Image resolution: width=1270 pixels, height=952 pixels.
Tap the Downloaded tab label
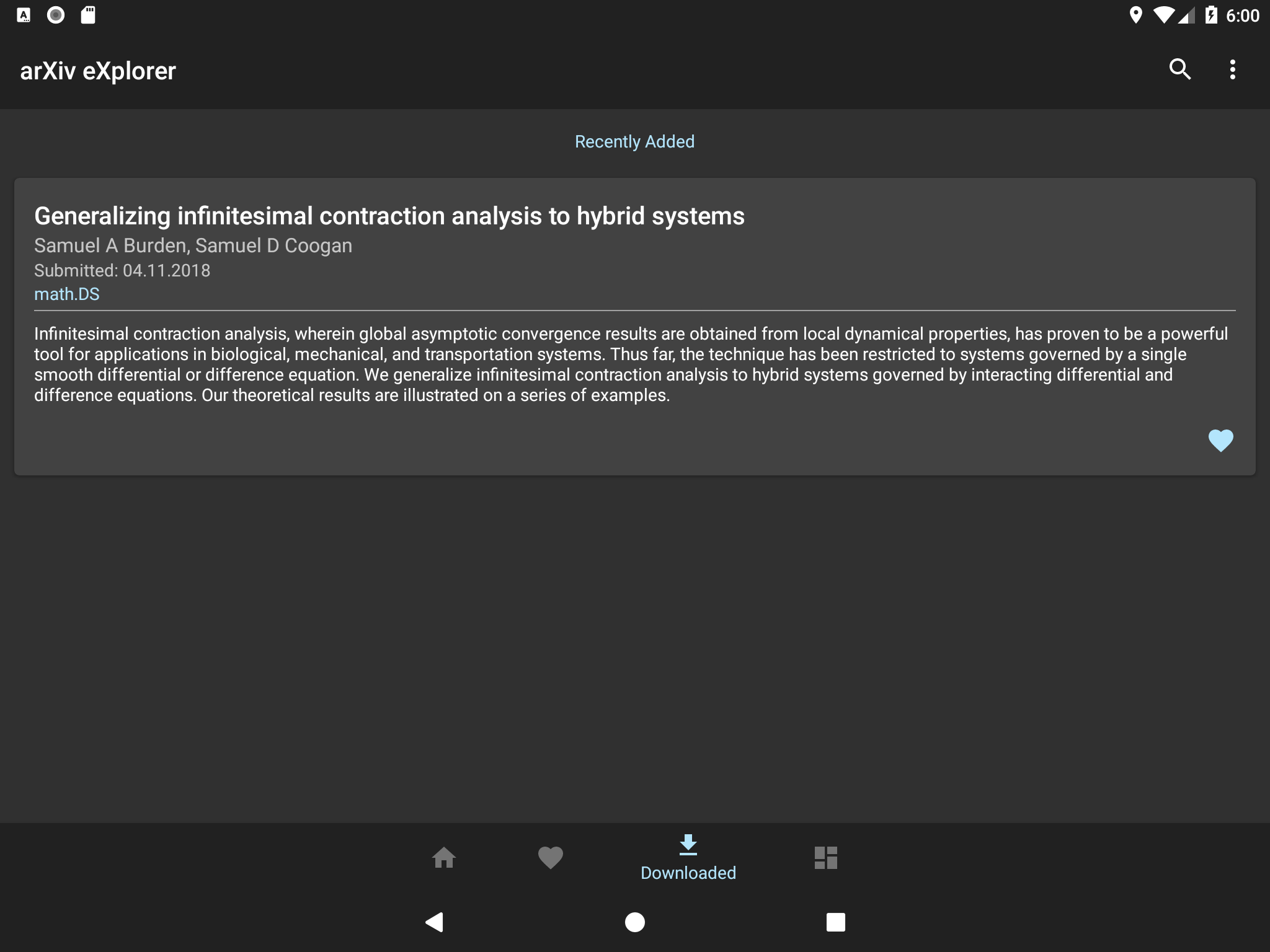coord(688,873)
